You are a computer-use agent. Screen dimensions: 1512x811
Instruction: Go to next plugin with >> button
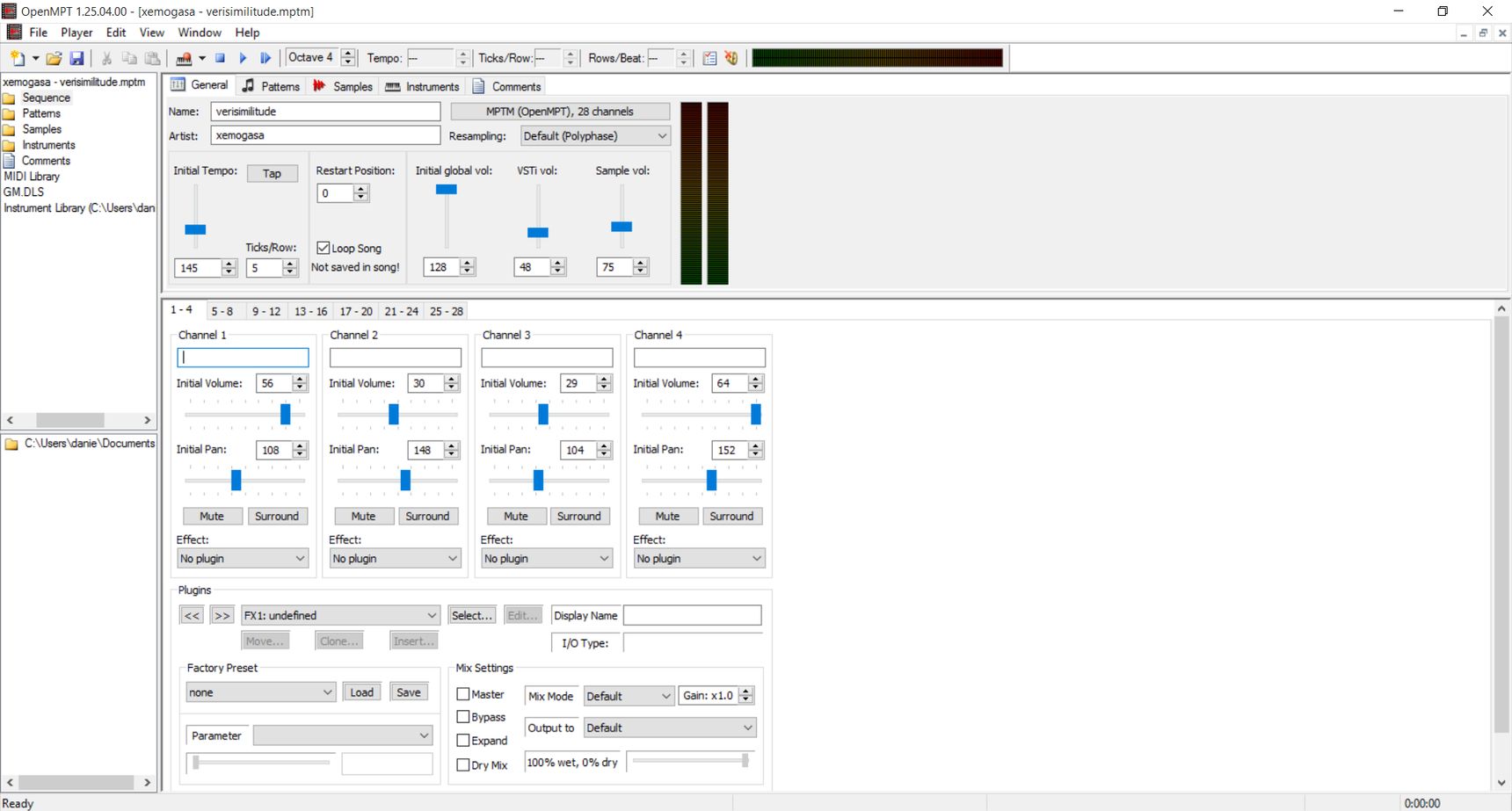pyautogui.click(x=222, y=616)
